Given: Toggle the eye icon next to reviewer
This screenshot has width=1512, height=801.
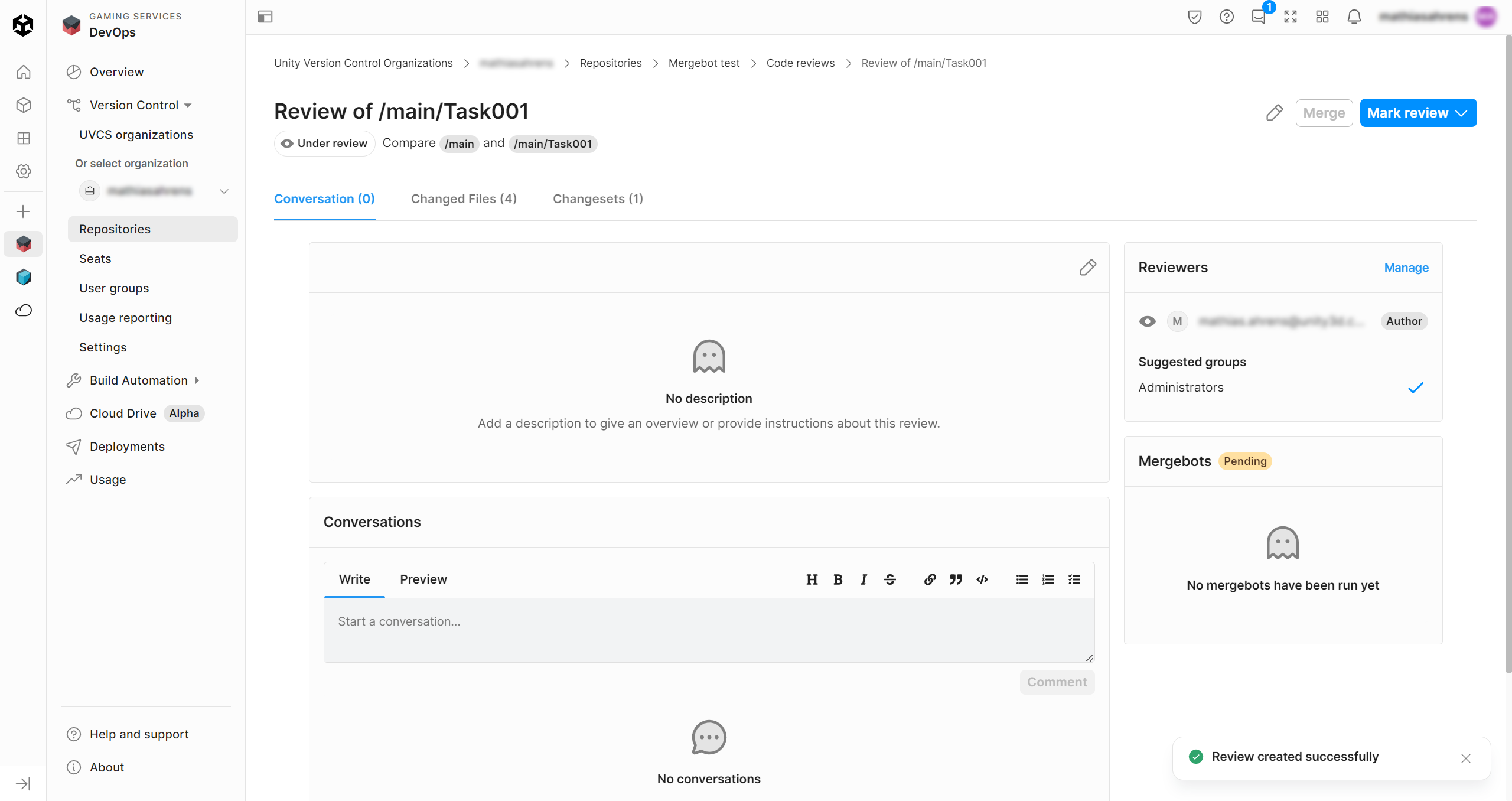Looking at the screenshot, I should pos(1147,321).
